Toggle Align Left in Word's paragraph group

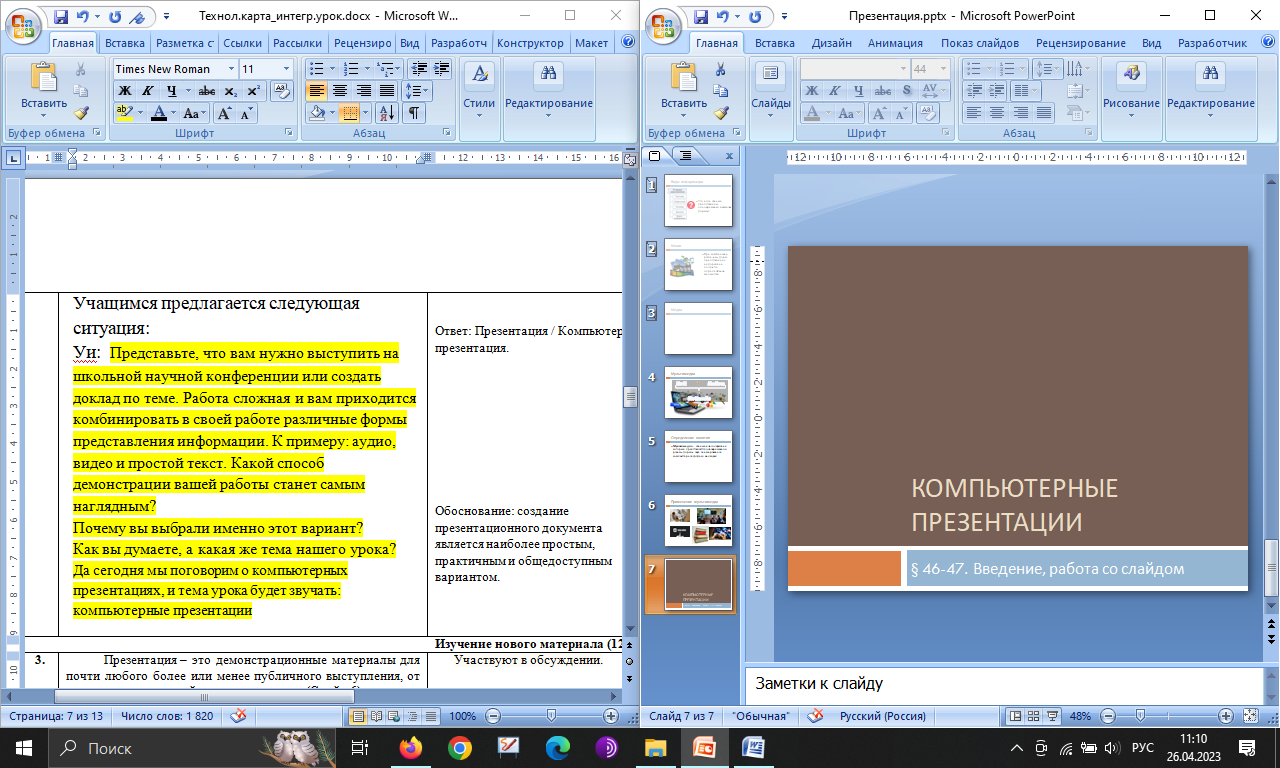click(x=317, y=91)
